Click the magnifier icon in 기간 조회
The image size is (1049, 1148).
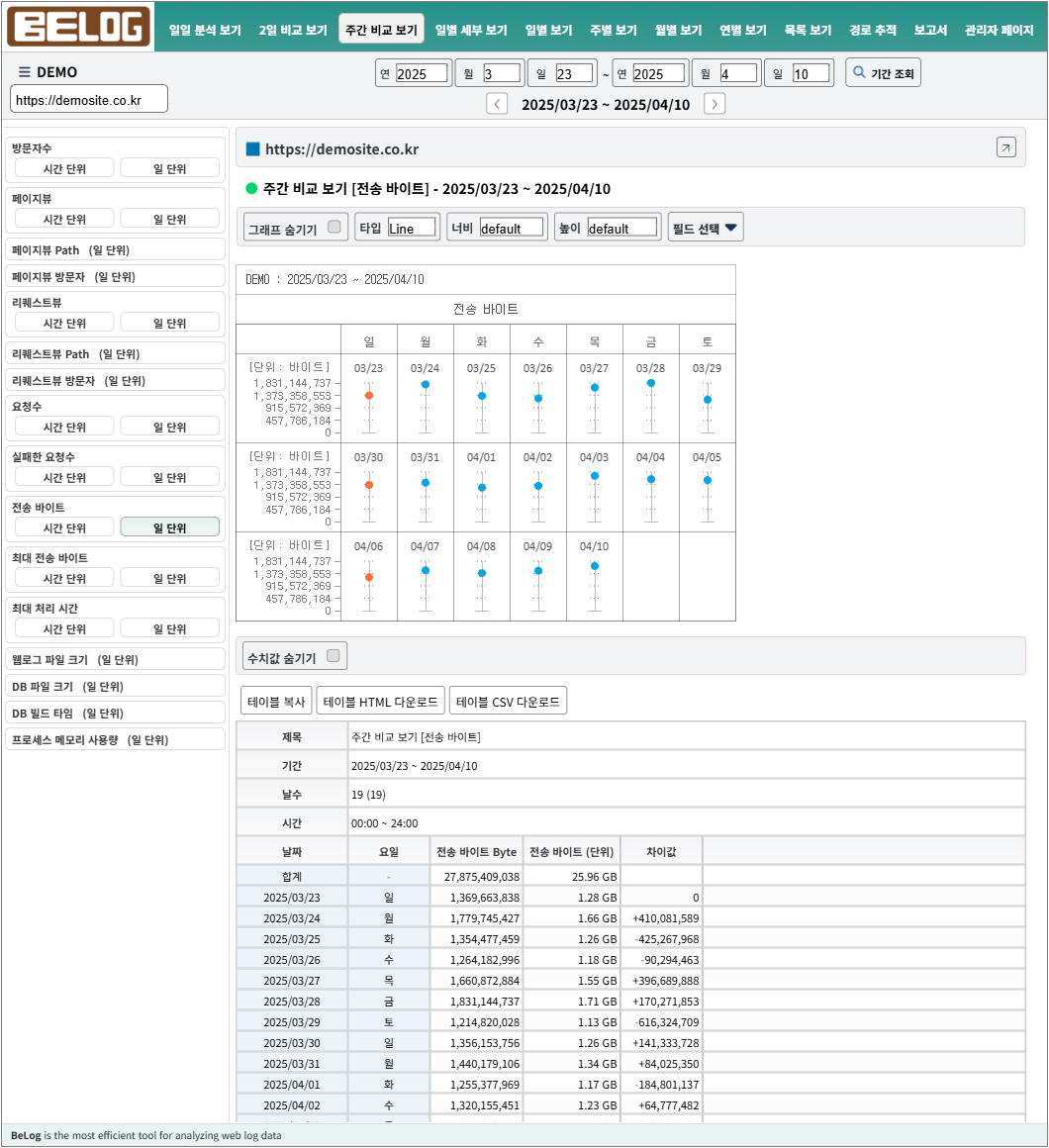[859, 72]
